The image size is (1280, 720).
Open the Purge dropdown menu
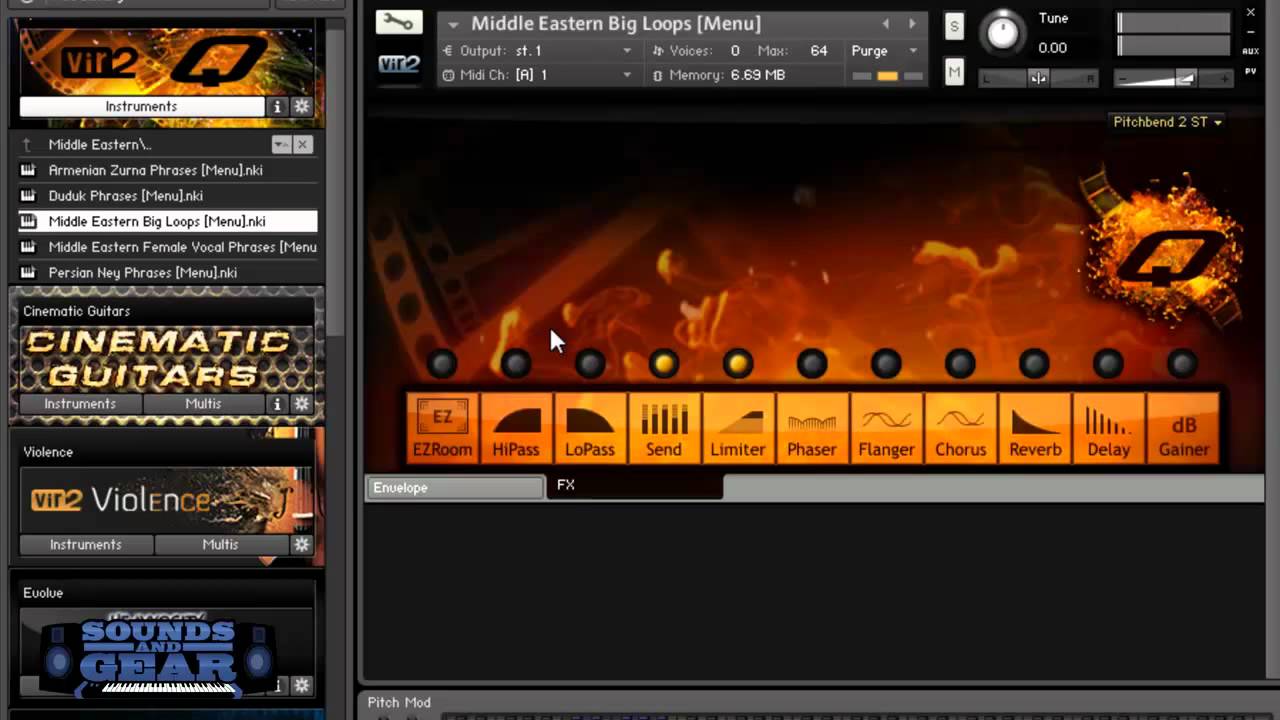point(913,51)
